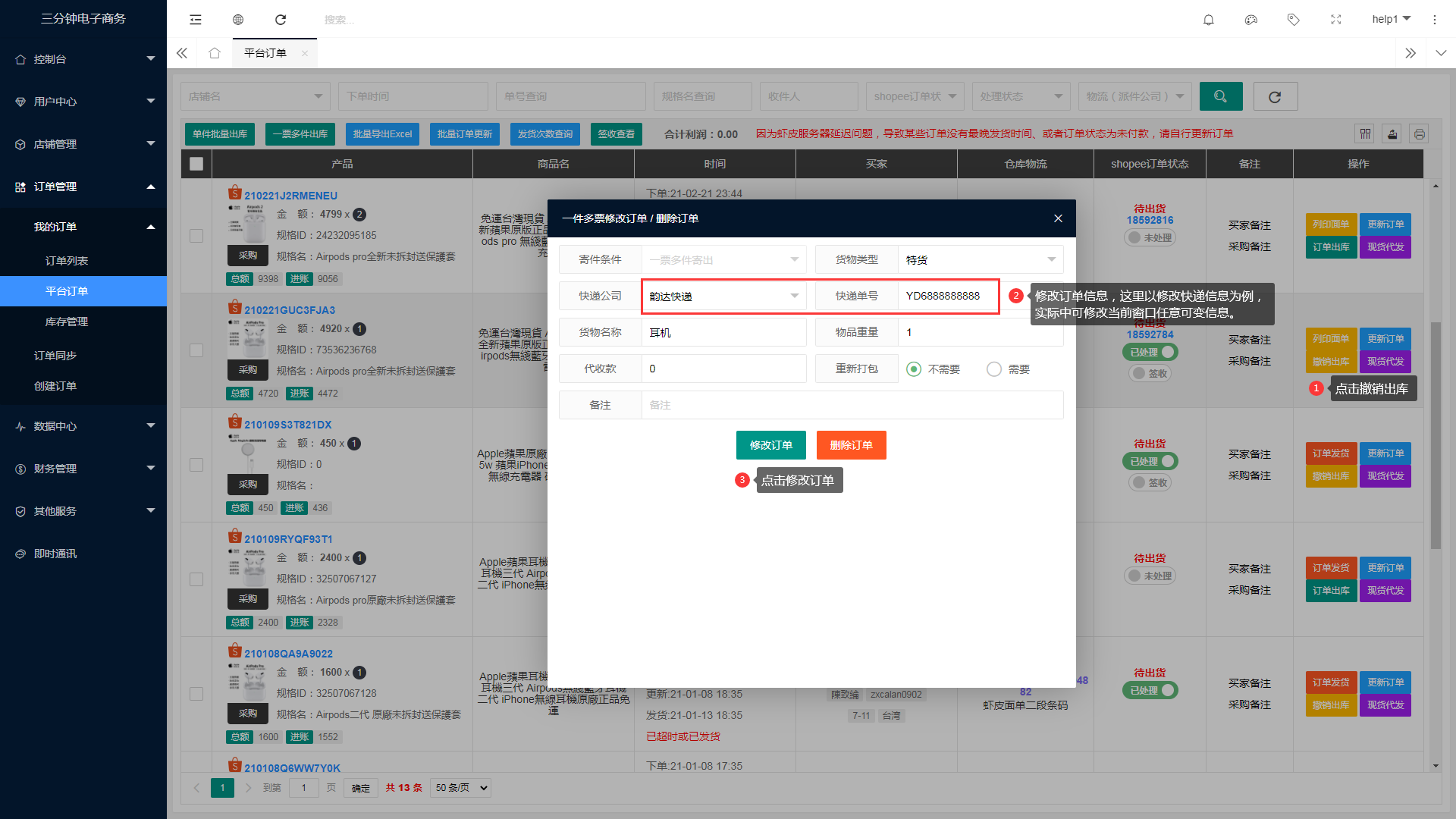Screen dimensions: 1456x819
Task: Enter fullscreen using the expand icon
Action: point(1336,20)
